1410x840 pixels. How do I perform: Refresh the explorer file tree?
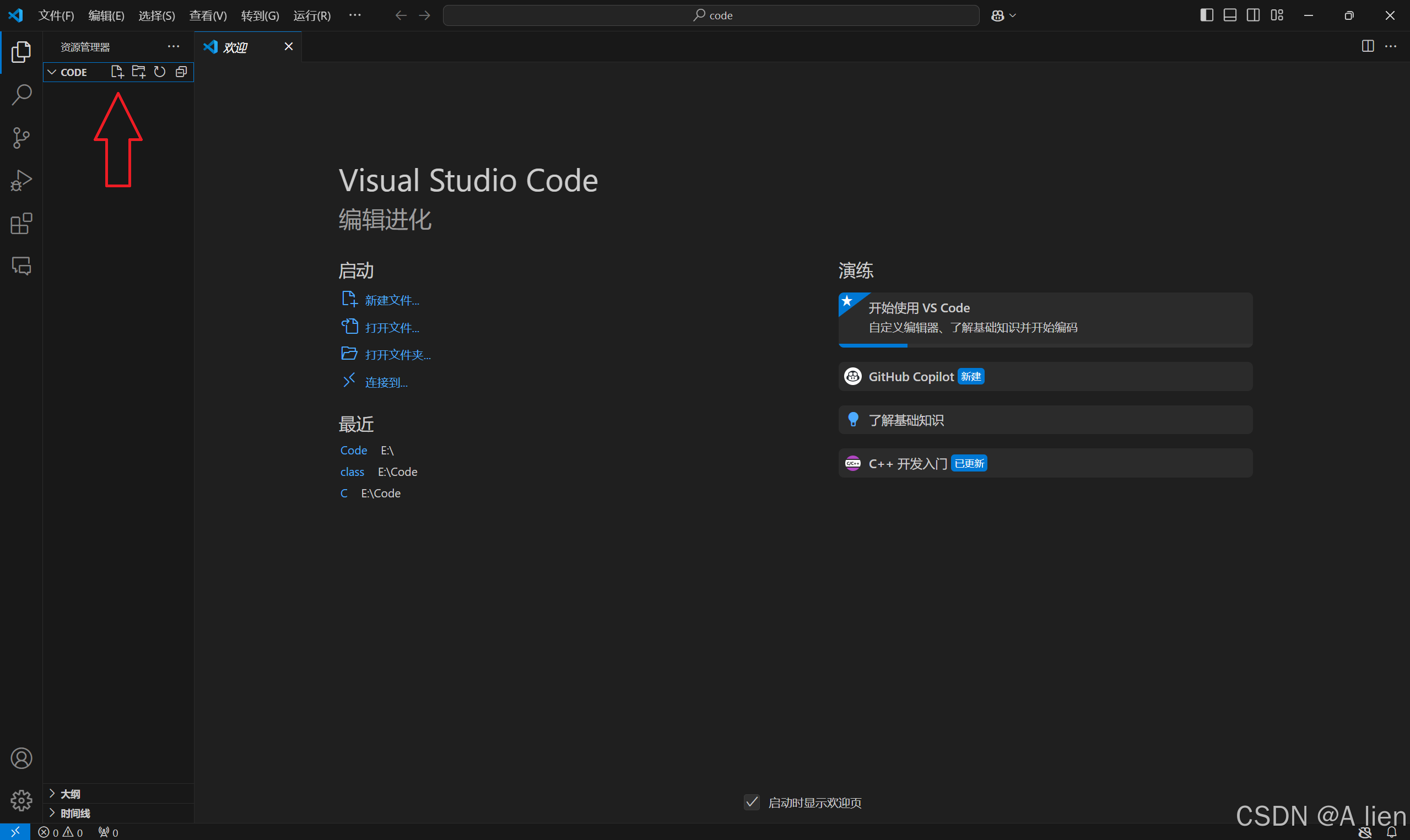[x=160, y=72]
